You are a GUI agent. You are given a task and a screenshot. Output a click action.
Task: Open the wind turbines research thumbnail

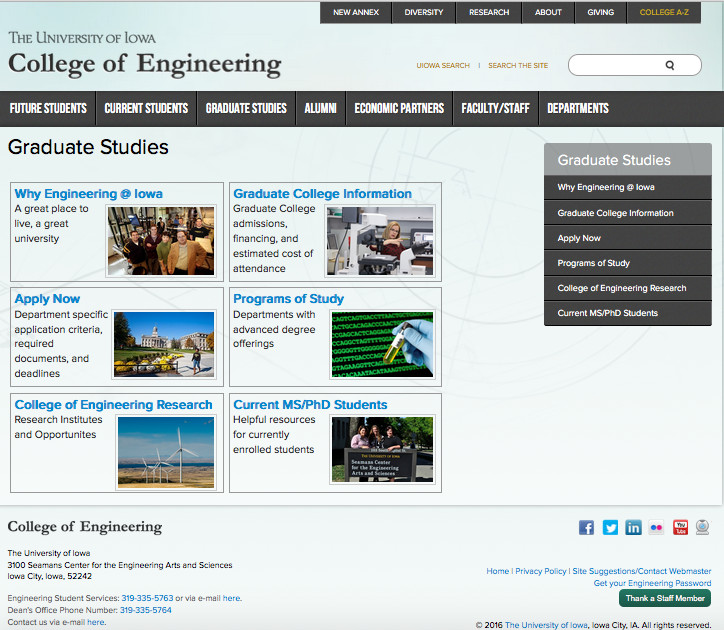[165, 452]
